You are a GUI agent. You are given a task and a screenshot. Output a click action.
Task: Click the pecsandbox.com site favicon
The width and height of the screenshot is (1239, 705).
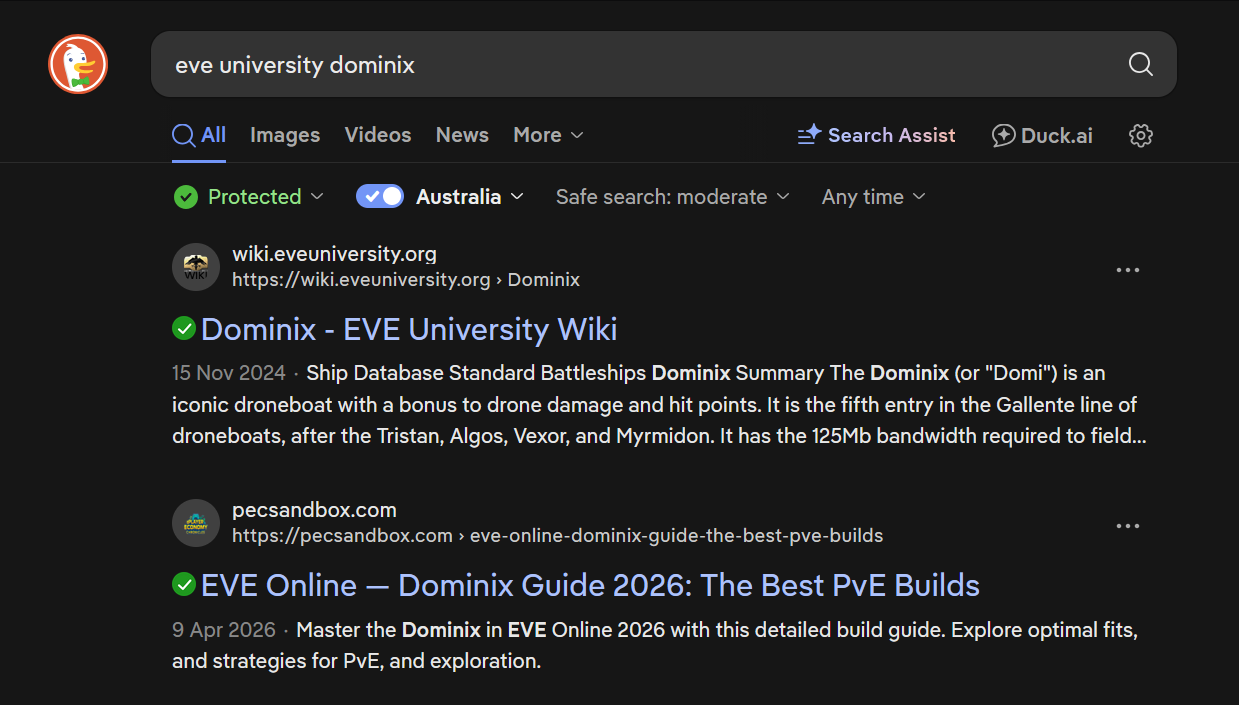196,523
